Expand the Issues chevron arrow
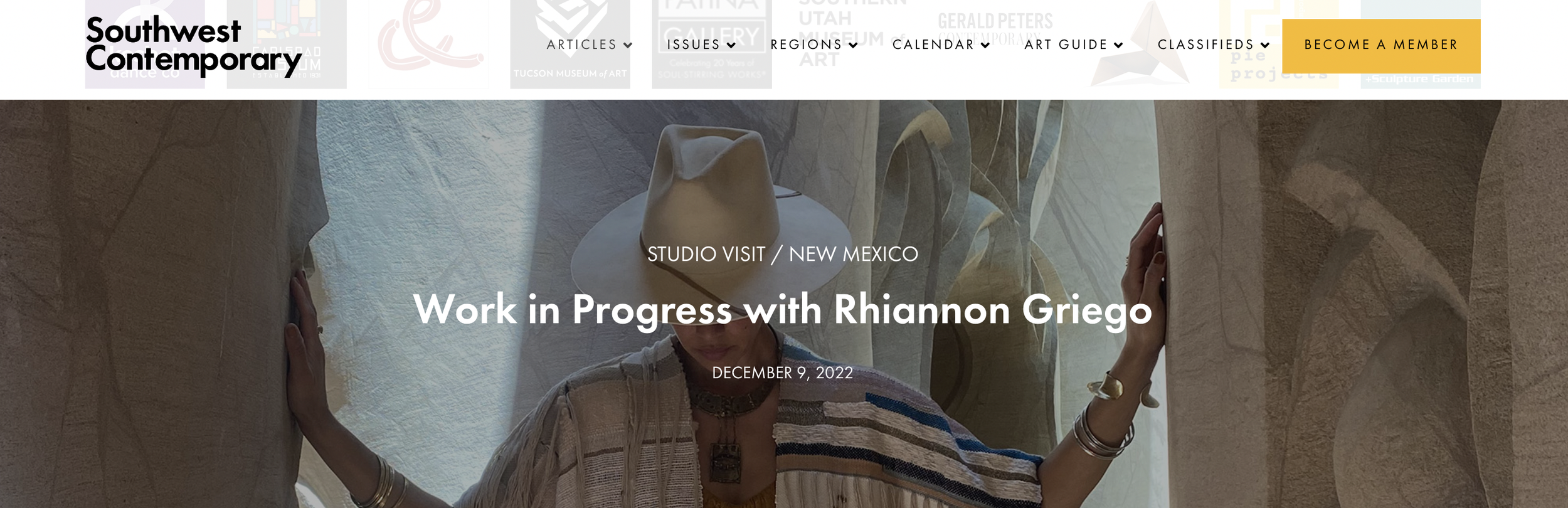This screenshot has height=508, width=1568. [731, 45]
